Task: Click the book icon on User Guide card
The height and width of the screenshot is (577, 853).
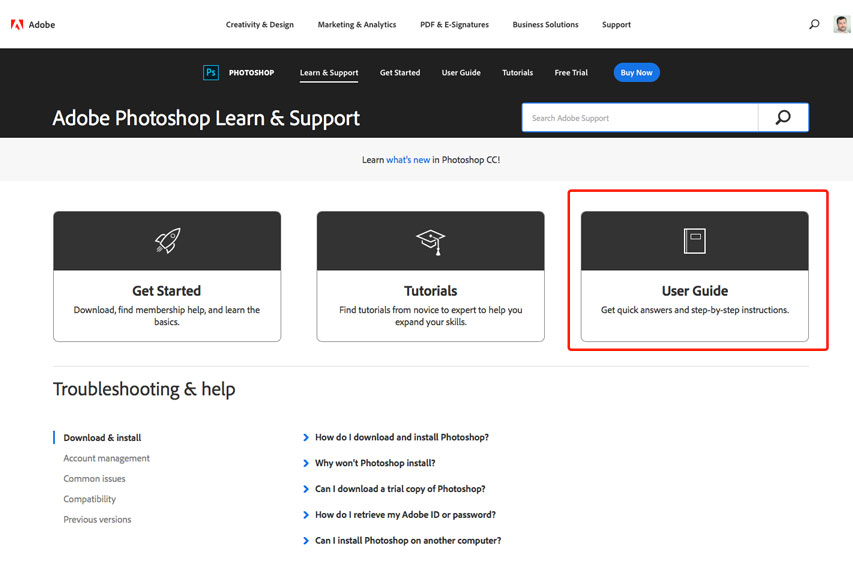Action: point(694,240)
